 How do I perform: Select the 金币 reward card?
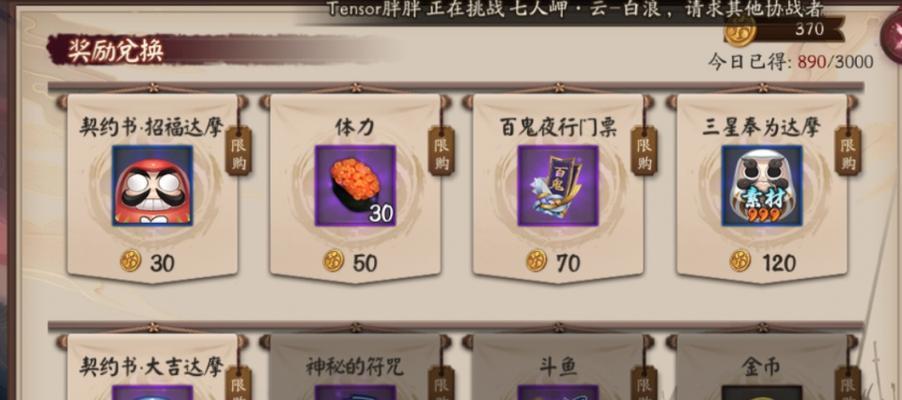tap(762, 367)
